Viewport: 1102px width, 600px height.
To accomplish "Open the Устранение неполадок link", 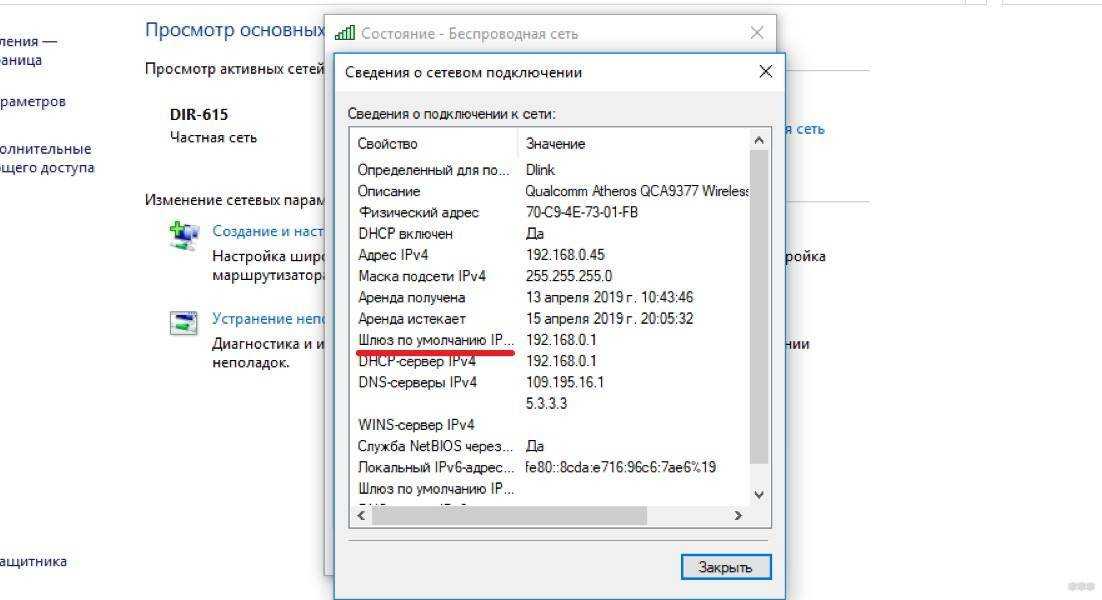I will [265, 320].
